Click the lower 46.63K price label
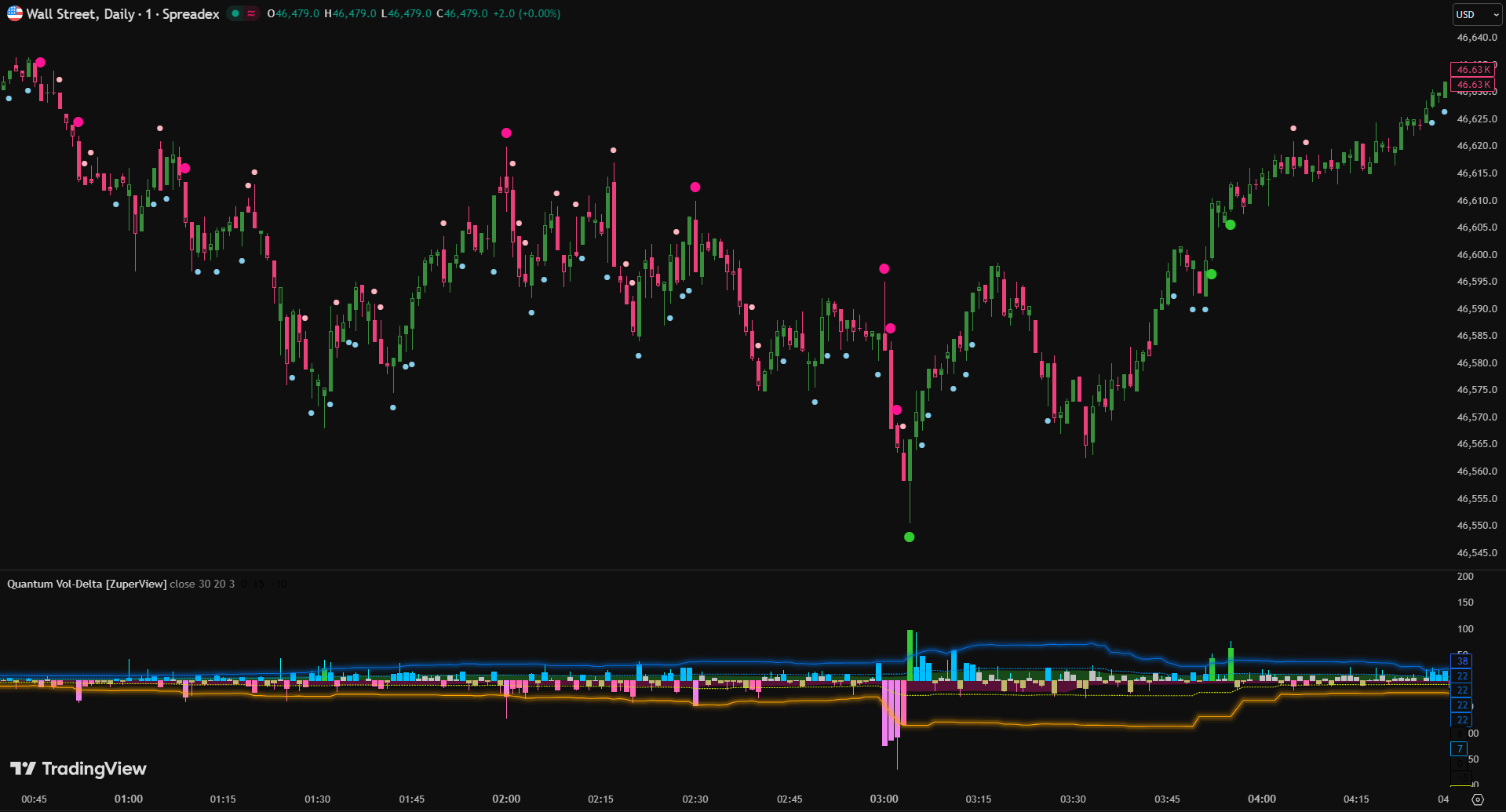The height and width of the screenshot is (812, 1506). point(1472,85)
